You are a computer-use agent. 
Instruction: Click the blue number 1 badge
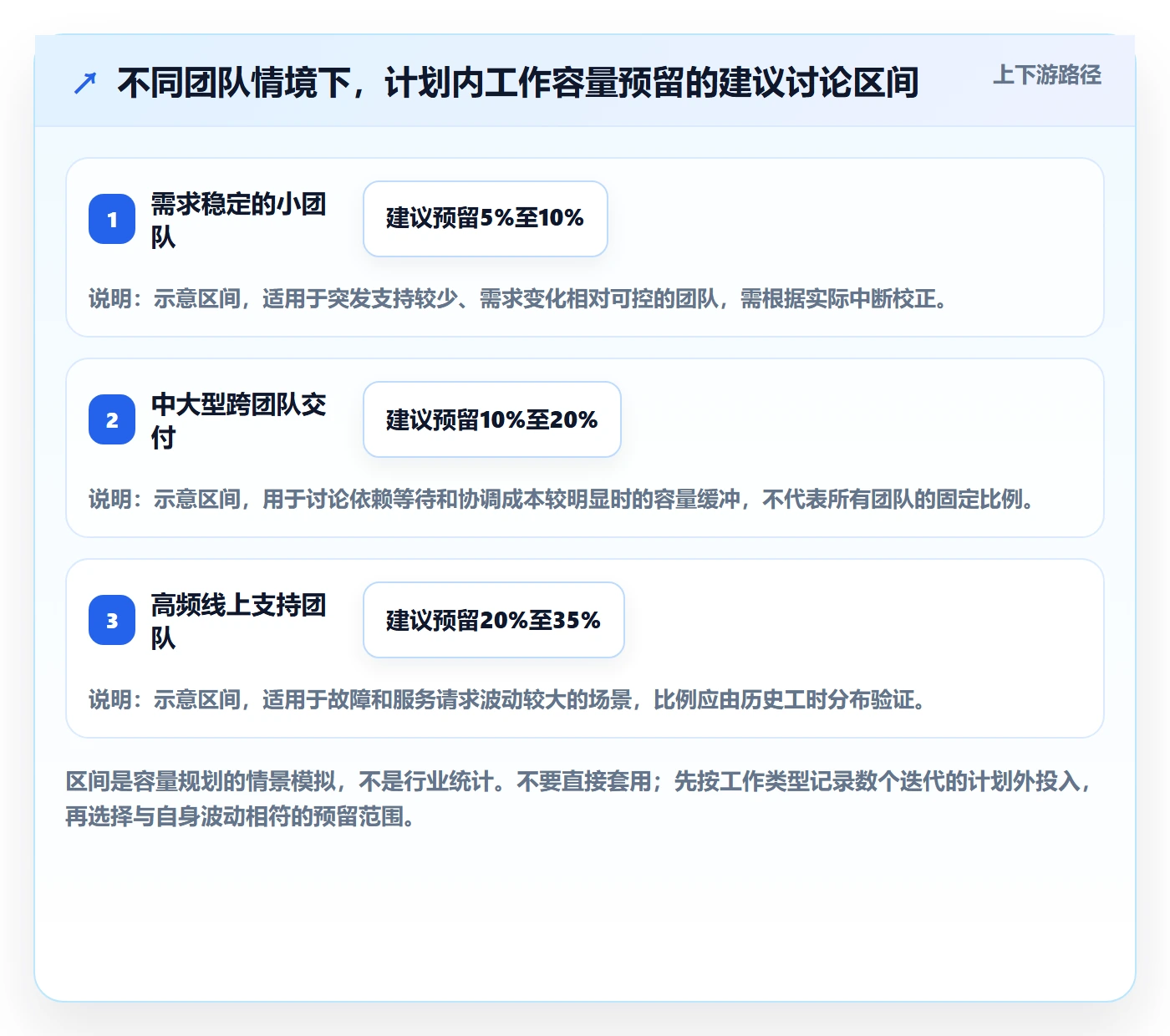112,219
